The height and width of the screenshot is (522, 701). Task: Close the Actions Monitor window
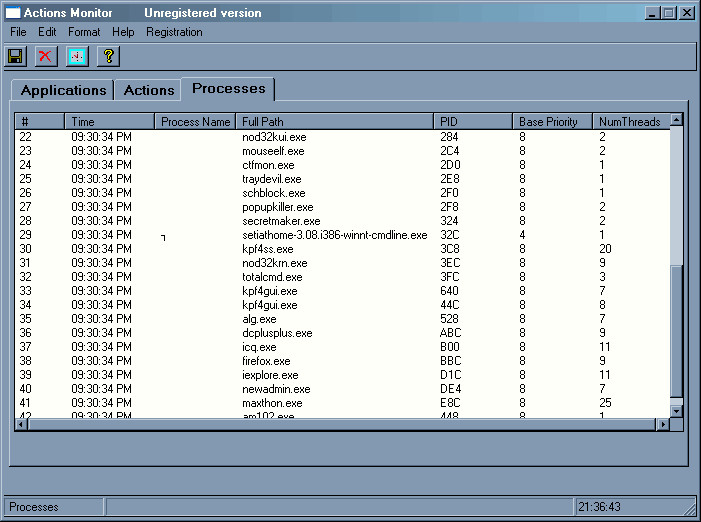(x=687, y=13)
